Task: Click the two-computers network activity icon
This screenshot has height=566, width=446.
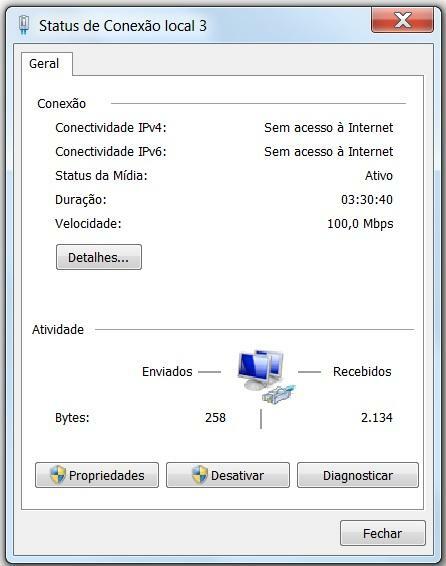Action: click(x=261, y=370)
